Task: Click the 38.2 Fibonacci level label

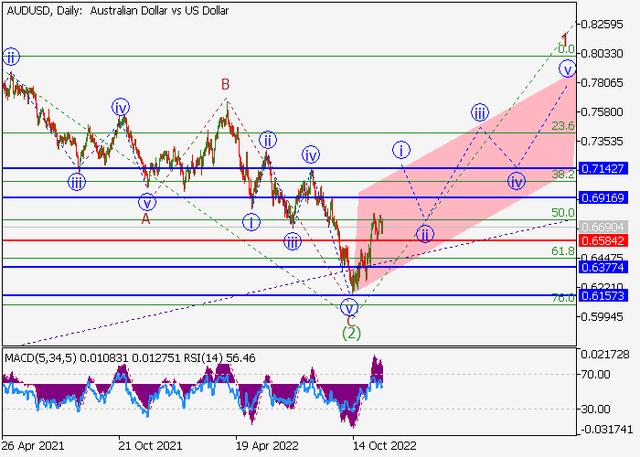Action: [564, 174]
